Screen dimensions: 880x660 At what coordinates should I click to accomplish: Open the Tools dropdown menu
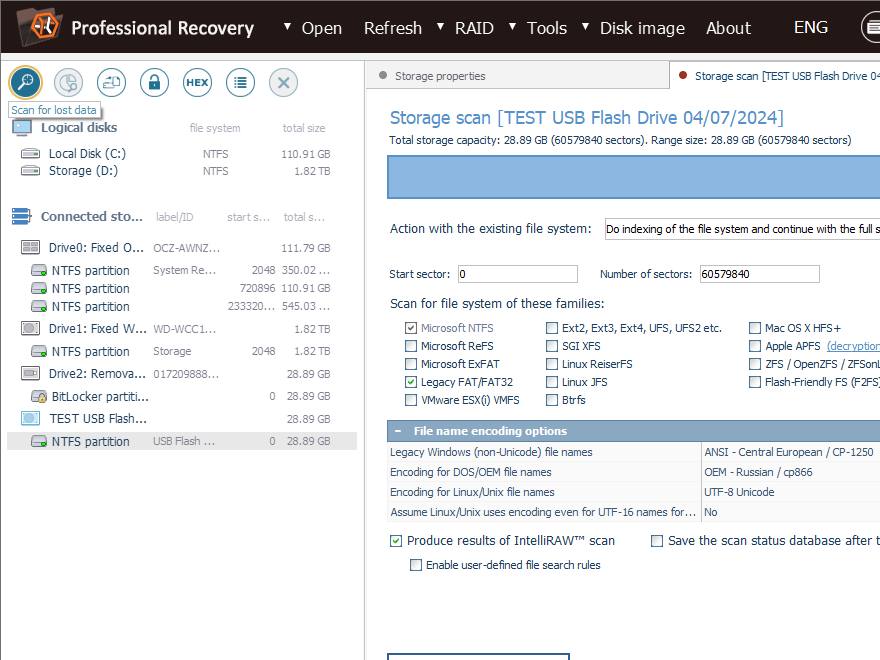546,28
